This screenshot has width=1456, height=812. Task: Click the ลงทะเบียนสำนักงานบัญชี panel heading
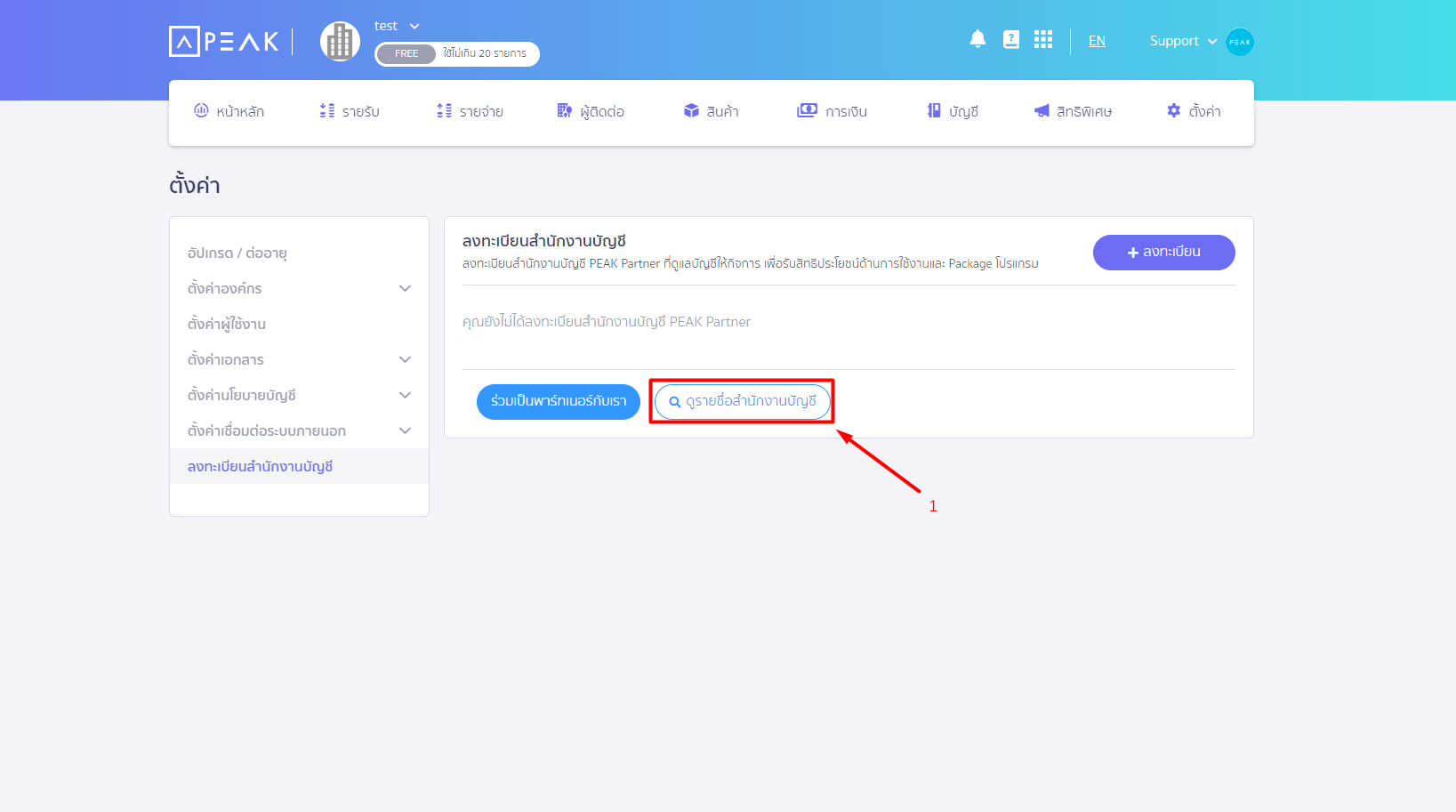coord(544,241)
